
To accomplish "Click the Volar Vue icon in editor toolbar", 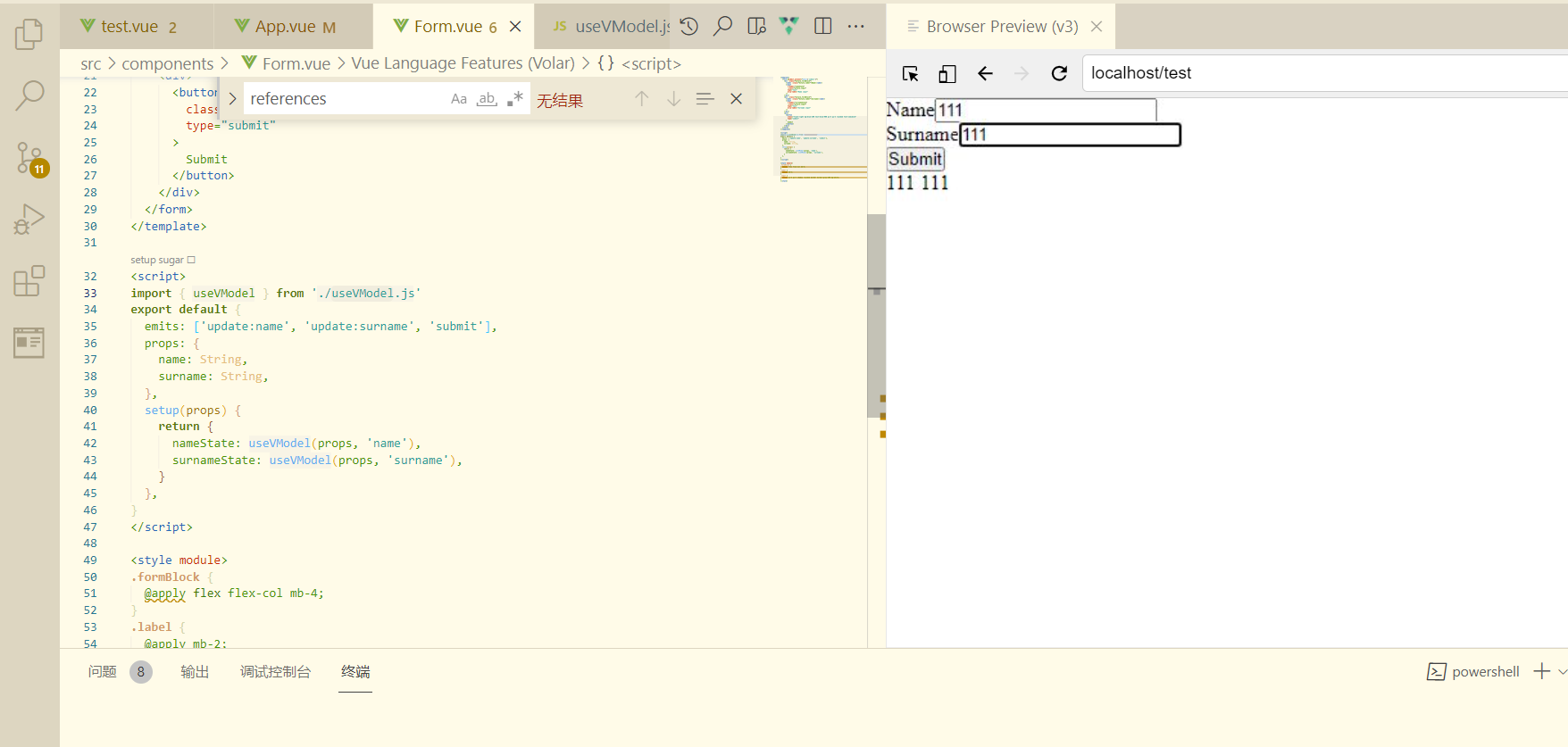I will tap(789, 26).
